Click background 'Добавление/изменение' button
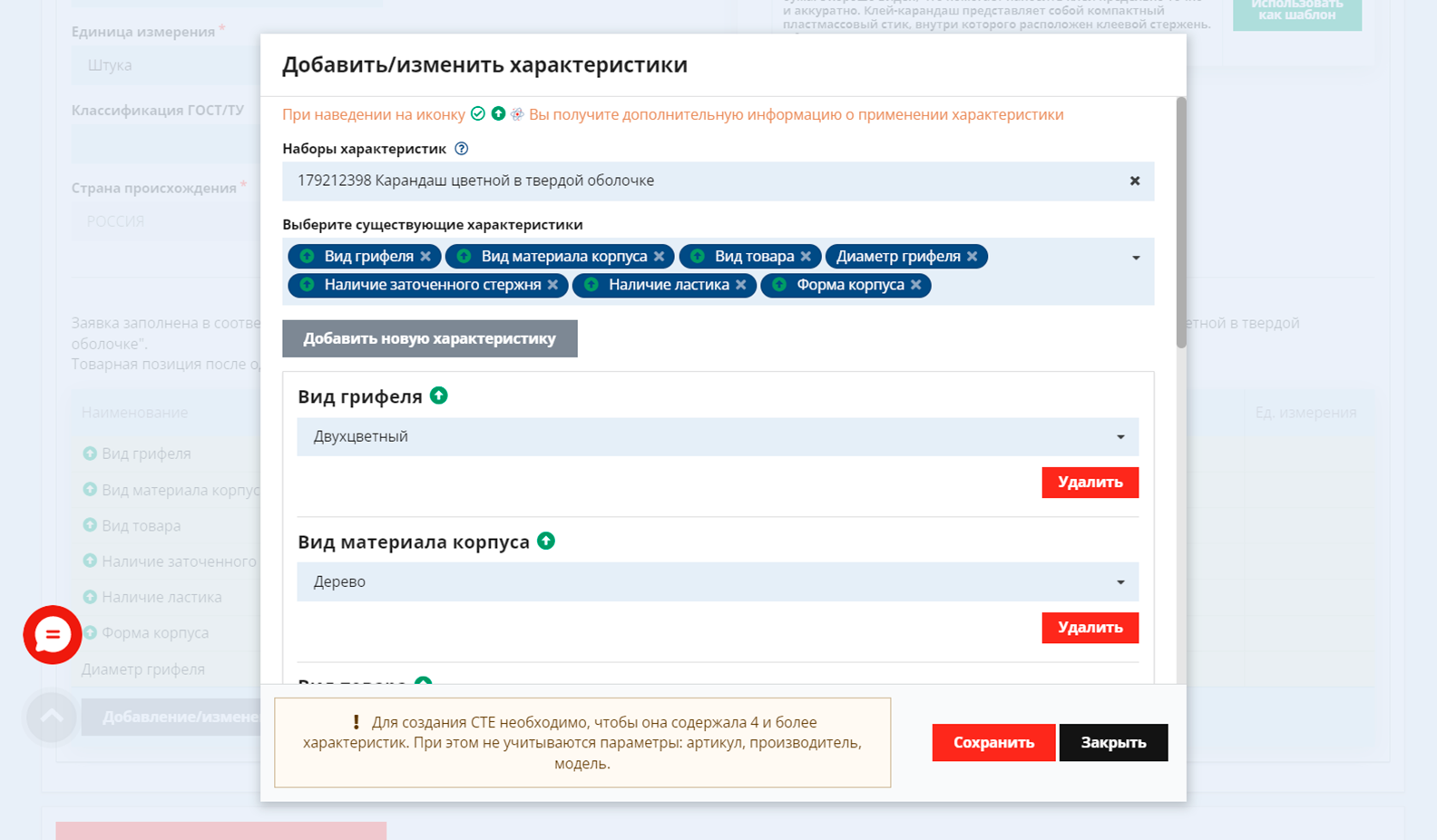This screenshot has height=840, width=1437. click(171, 717)
